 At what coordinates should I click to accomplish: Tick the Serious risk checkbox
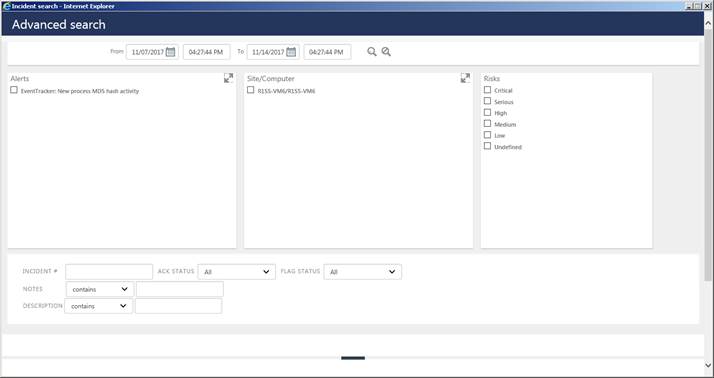click(487, 101)
